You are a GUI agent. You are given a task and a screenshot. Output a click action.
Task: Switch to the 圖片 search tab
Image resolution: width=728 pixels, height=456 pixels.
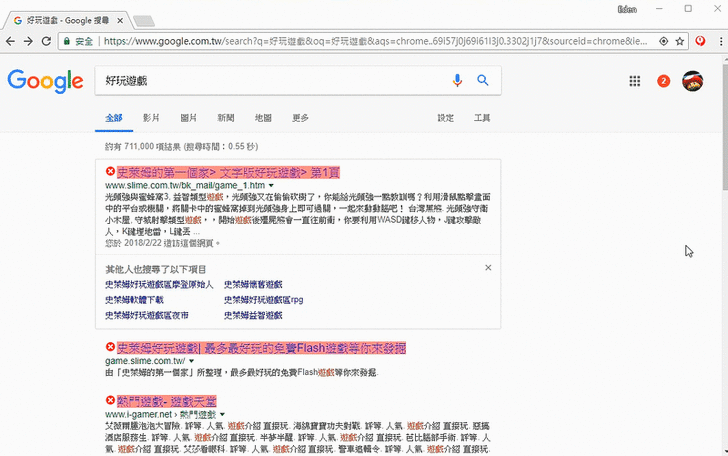(x=188, y=118)
